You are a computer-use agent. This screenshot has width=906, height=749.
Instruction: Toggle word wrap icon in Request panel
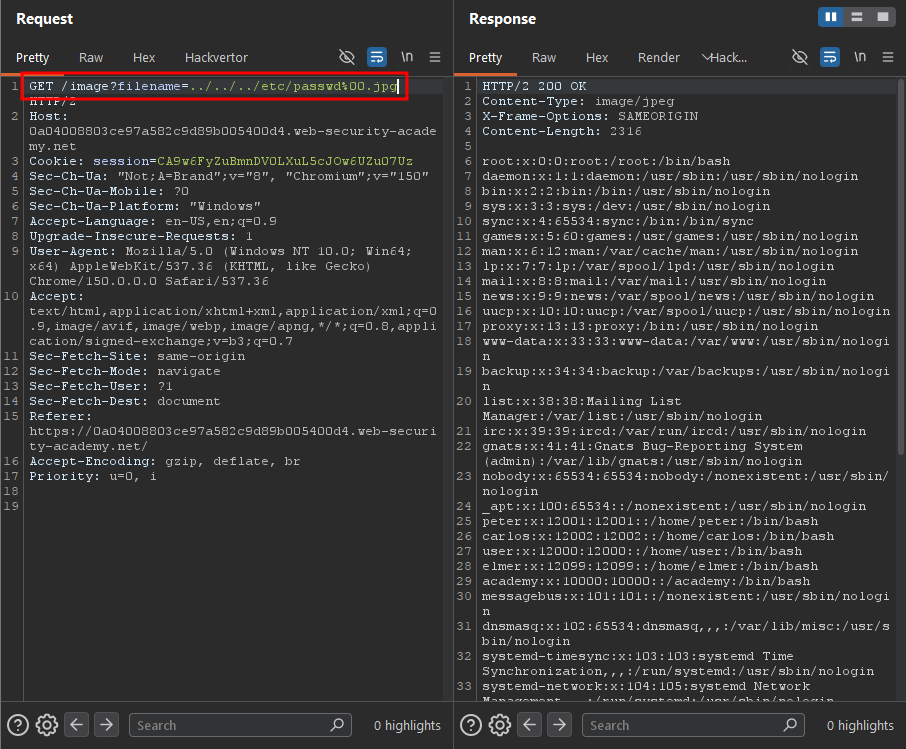click(377, 57)
